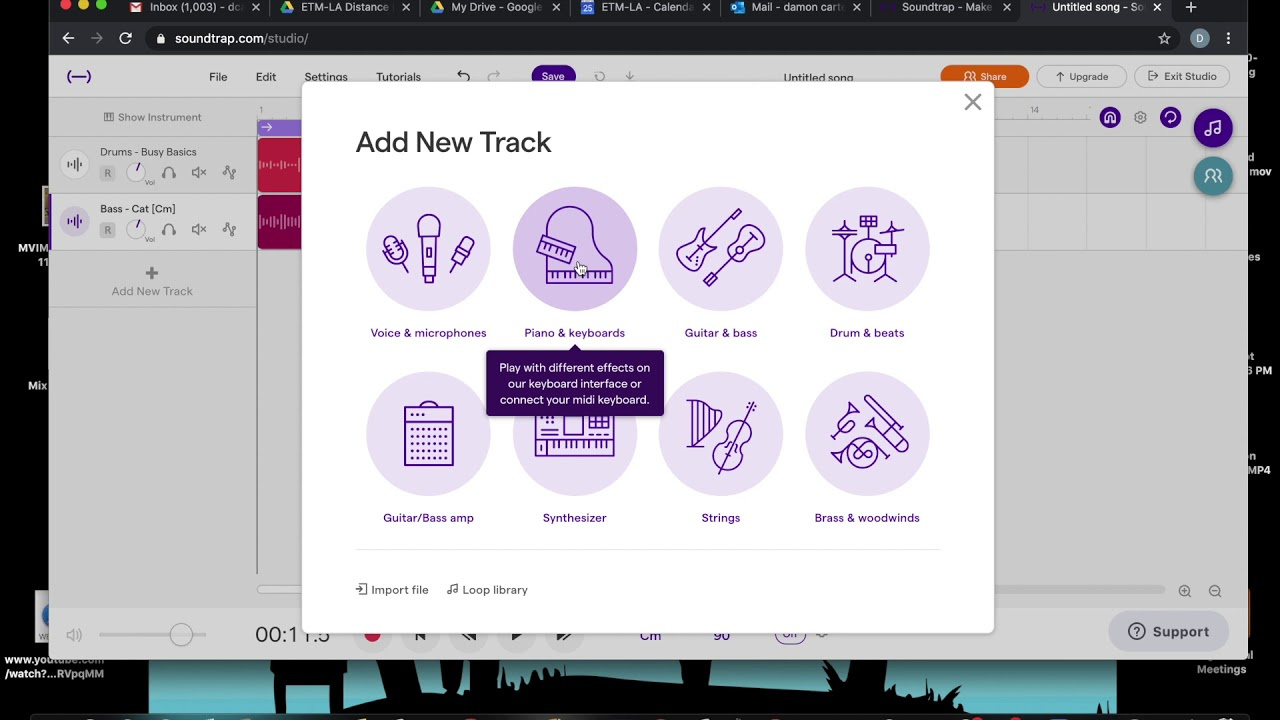Open the tempo value 90 selector
This screenshot has width=1280, height=720.
(x=721, y=634)
